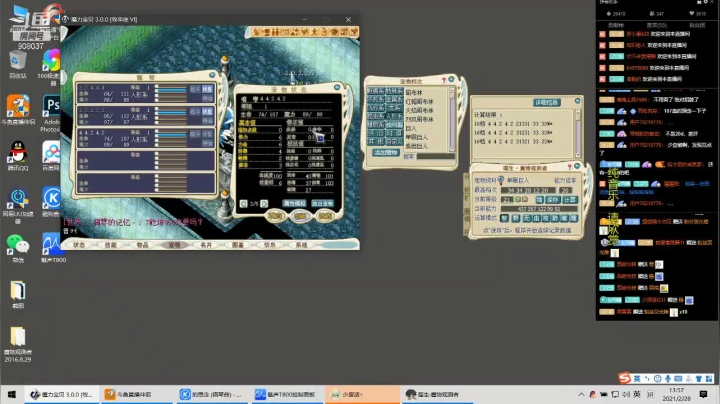Open 腾讯QQ desktop shortcut
This screenshot has height=404, width=720.
[x=18, y=156]
